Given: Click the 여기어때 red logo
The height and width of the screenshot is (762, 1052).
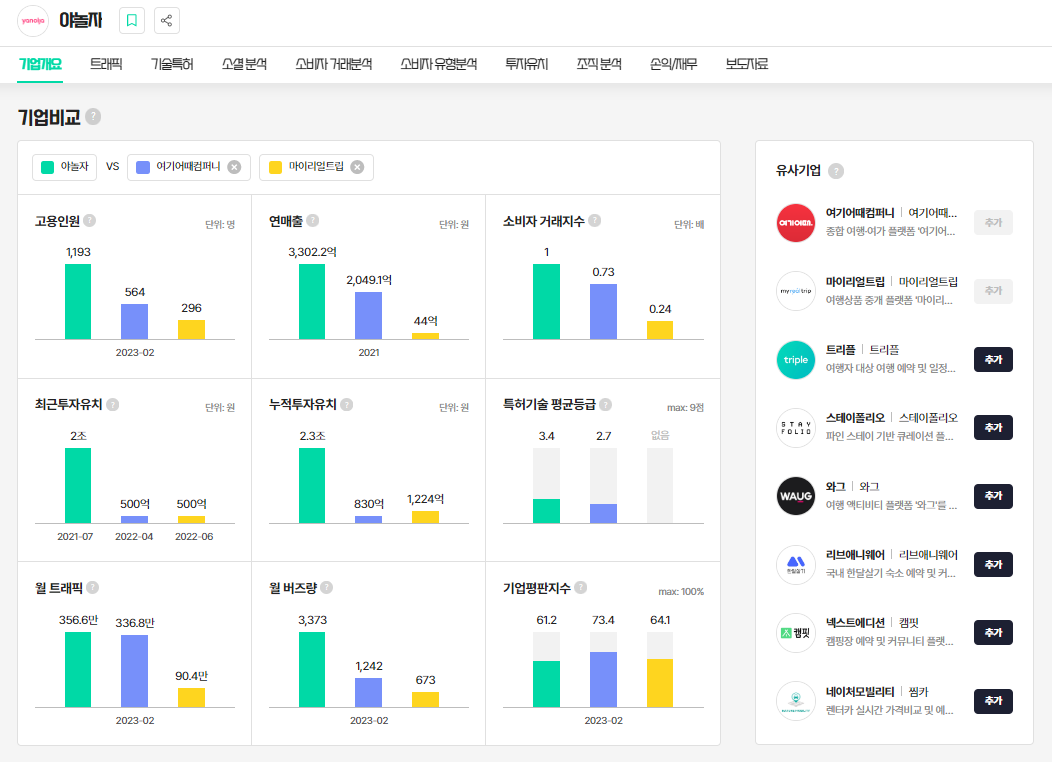Looking at the screenshot, I should click(x=796, y=223).
